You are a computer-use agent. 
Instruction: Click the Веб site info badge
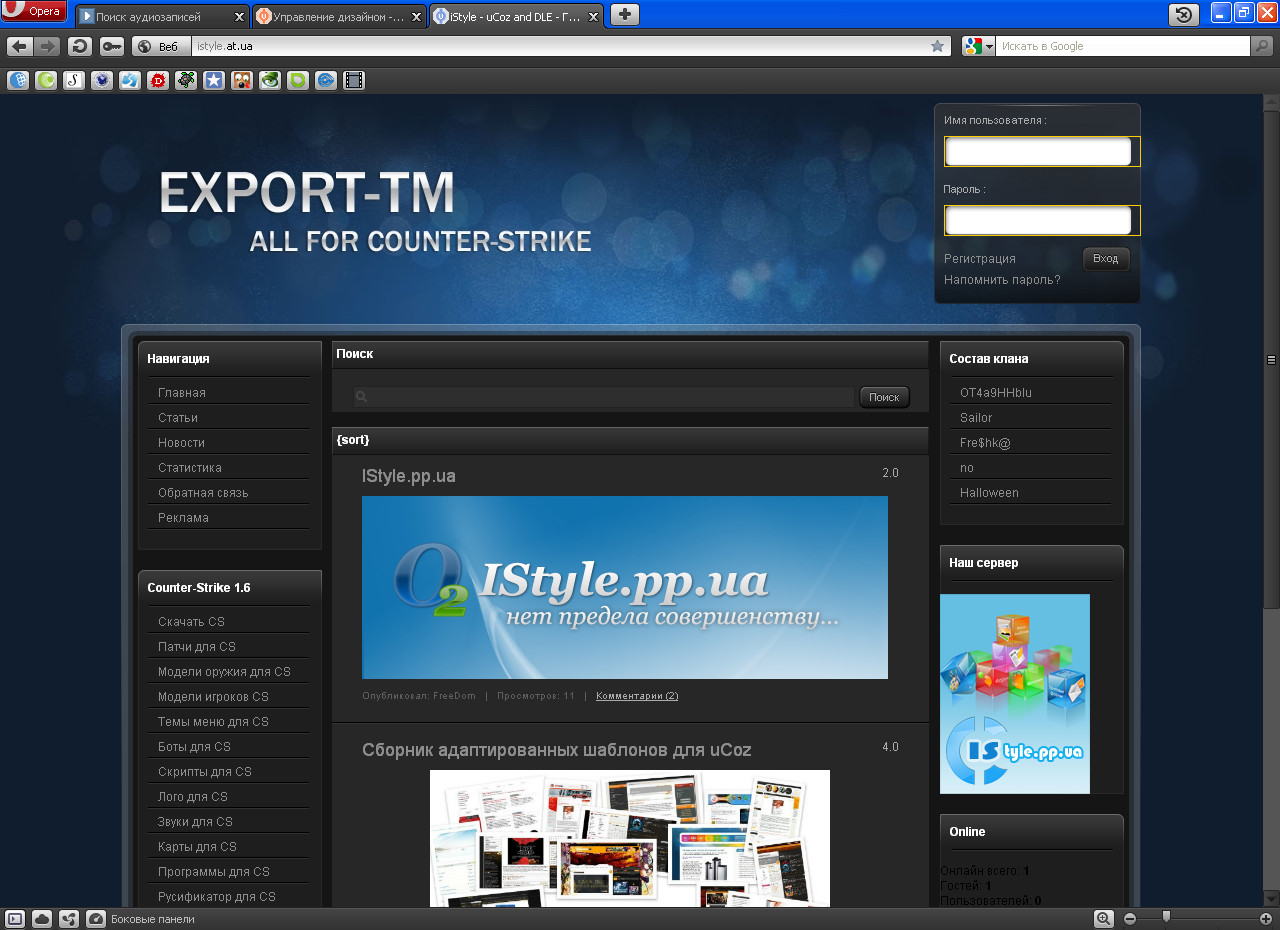click(159, 46)
